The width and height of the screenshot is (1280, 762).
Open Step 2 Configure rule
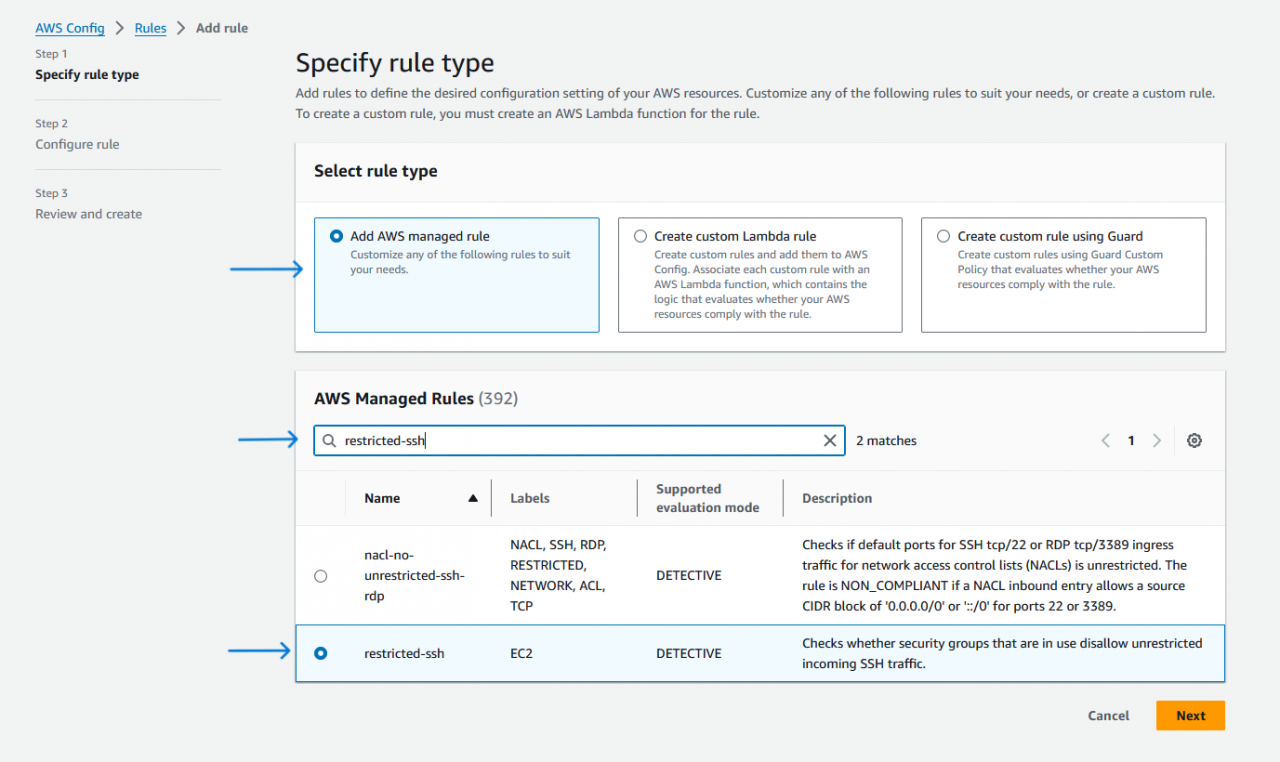point(77,144)
